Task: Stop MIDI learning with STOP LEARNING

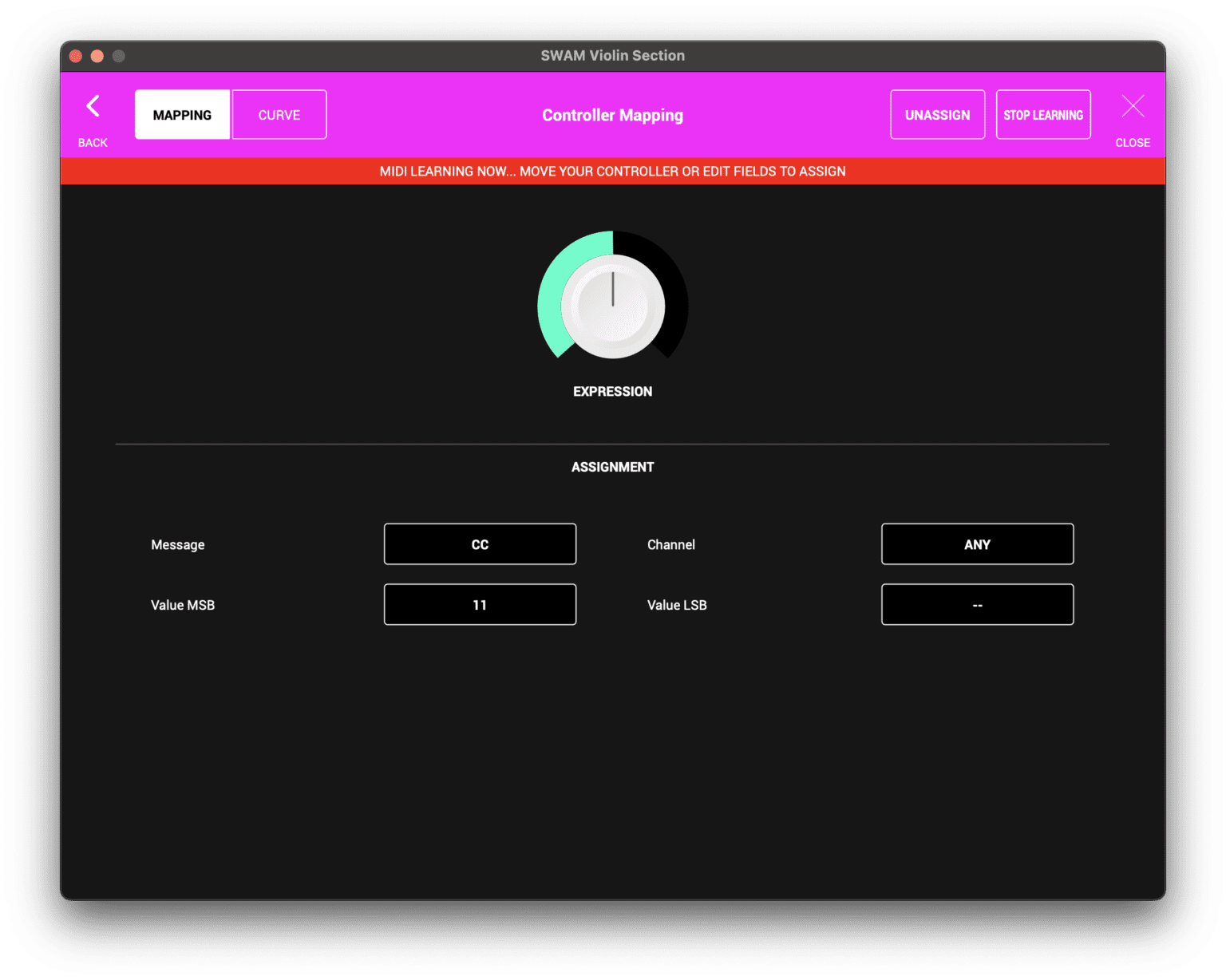Action: click(x=1042, y=115)
